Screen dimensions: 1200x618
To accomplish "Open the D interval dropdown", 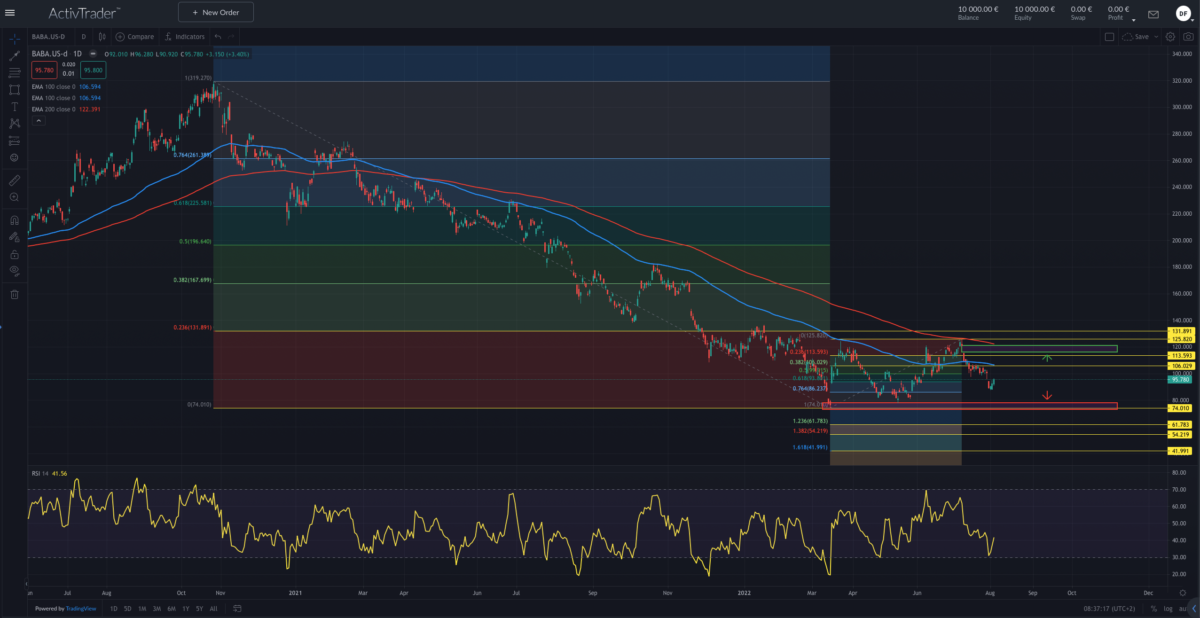I will click(84, 37).
